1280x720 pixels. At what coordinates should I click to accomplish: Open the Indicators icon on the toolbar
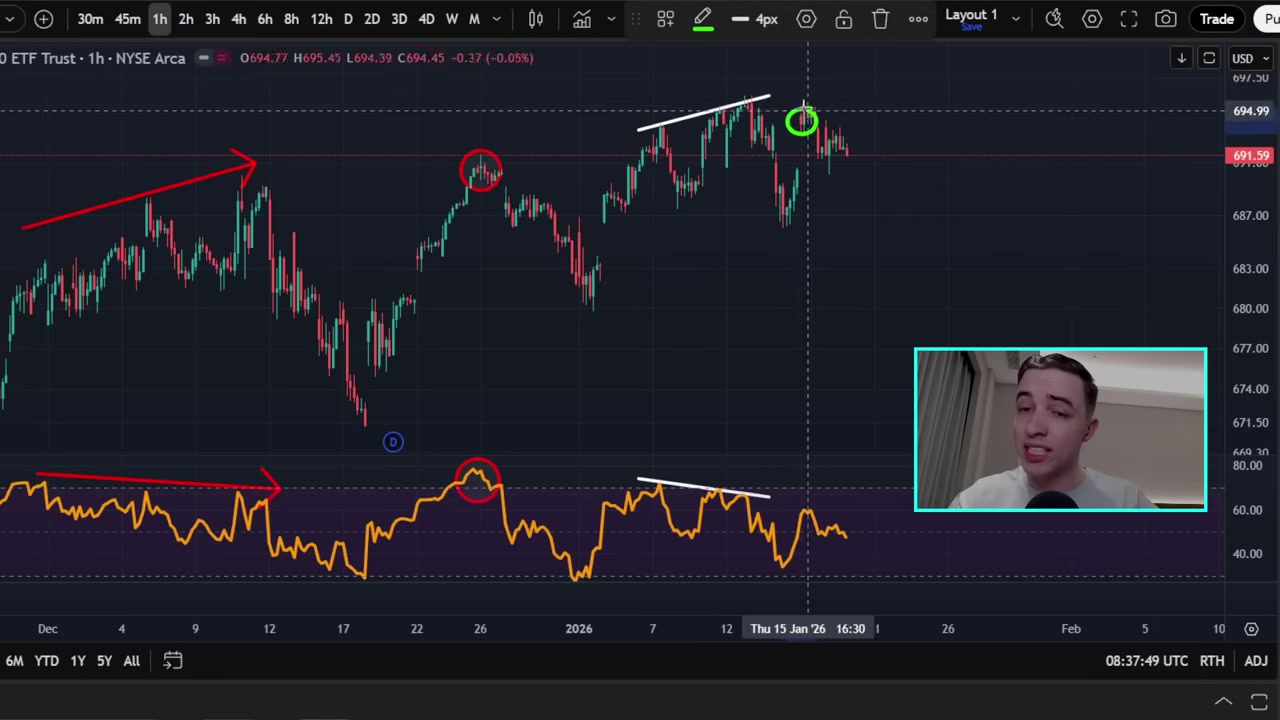[582, 18]
